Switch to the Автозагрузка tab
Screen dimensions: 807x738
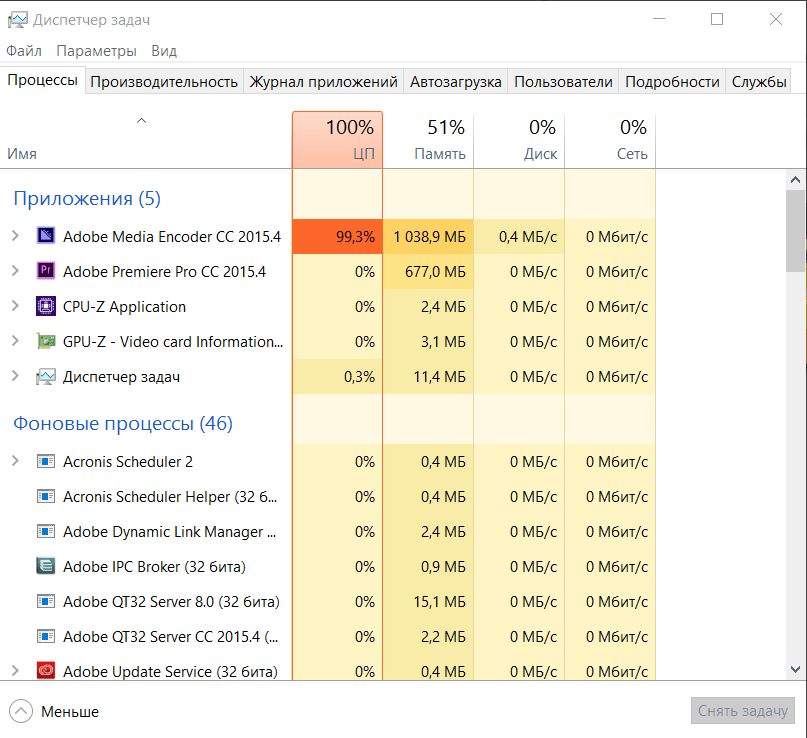point(455,82)
